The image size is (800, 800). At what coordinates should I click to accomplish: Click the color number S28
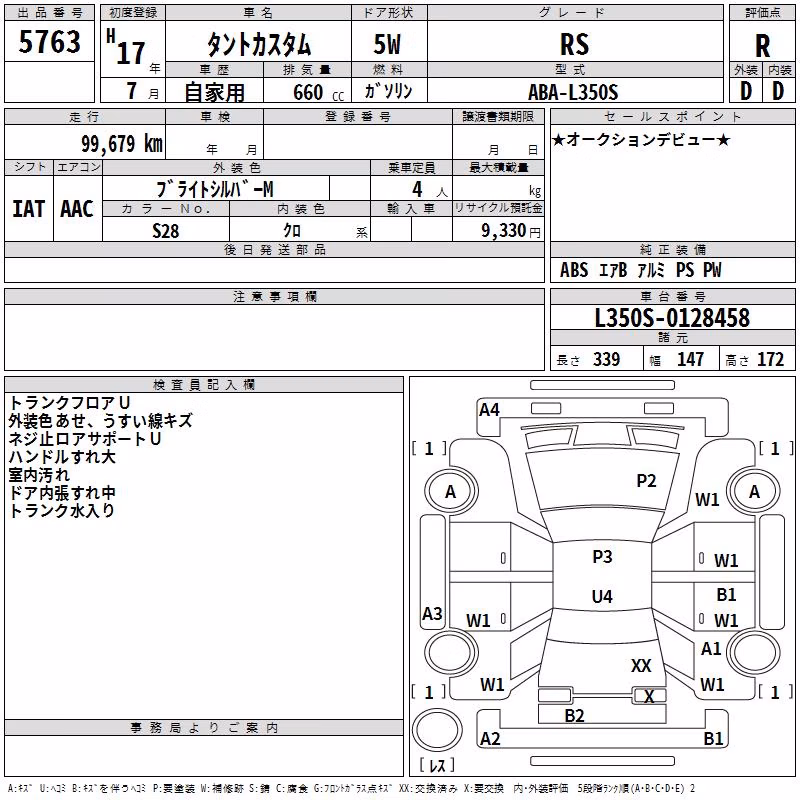tap(166, 231)
